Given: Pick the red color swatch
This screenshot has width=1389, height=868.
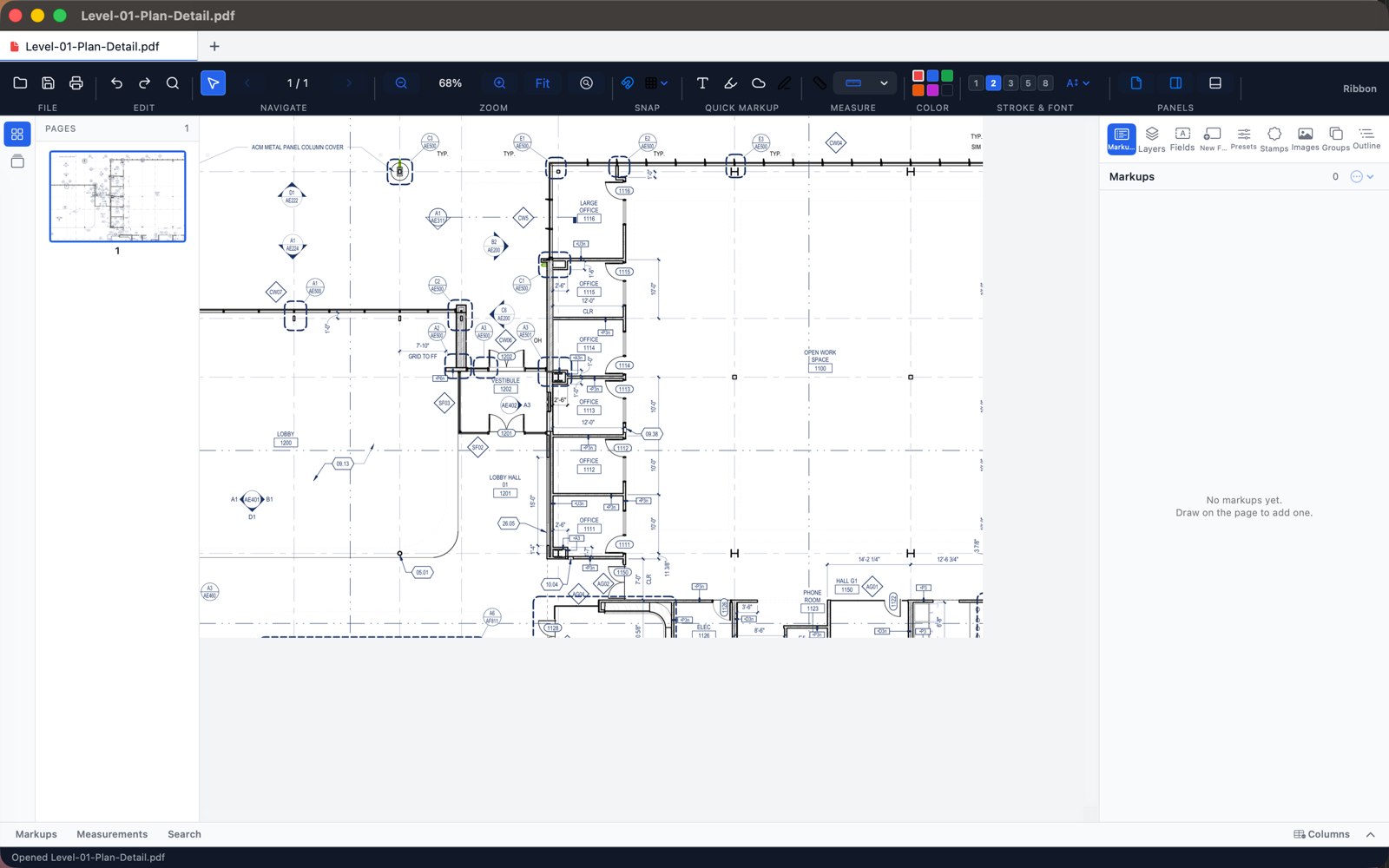Looking at the screenshot, I should (x=918, y=76).
